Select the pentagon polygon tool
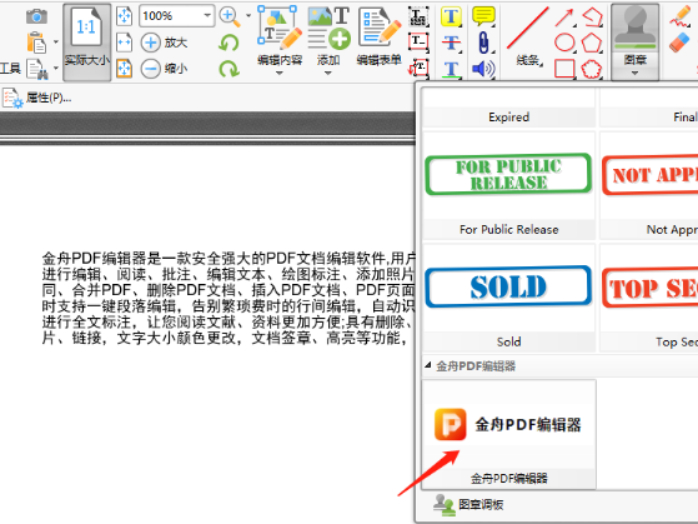The image size is (698, 524). [x=592, y=43]
